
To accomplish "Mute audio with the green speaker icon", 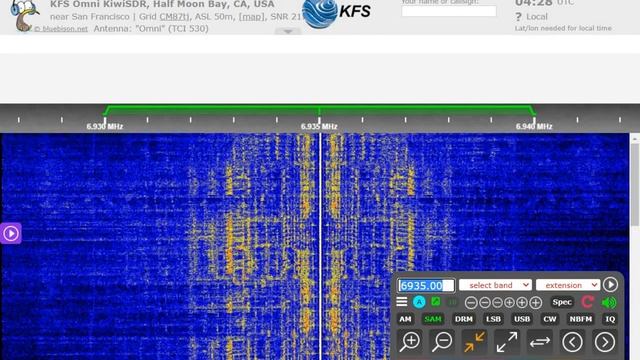I will coord(609,302).
